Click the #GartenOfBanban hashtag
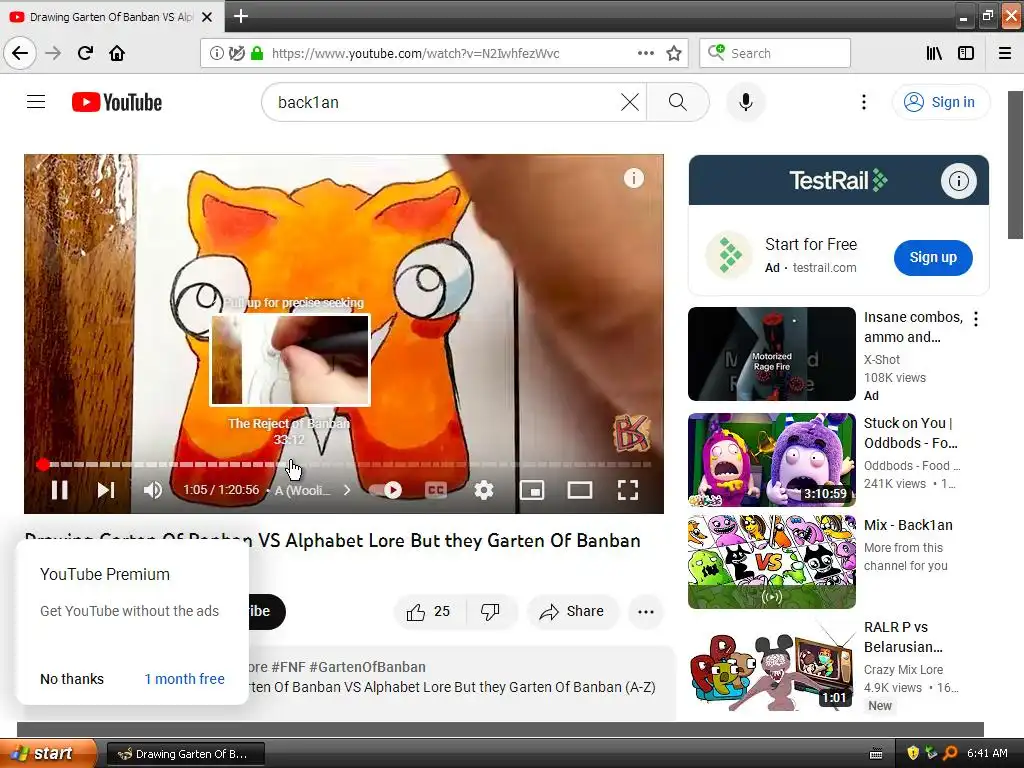The height and width of the screenshot is (768, 1024). pyautogui.click(x=367, y=667)
